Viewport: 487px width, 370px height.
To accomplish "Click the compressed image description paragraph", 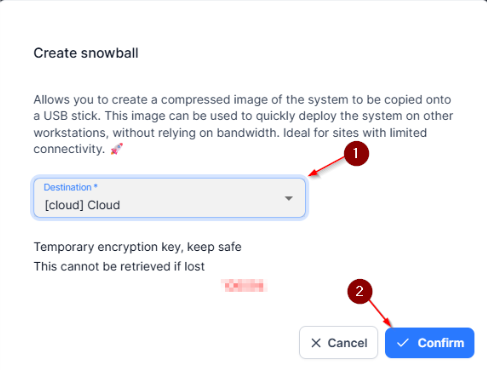I will tap(243, 124).
